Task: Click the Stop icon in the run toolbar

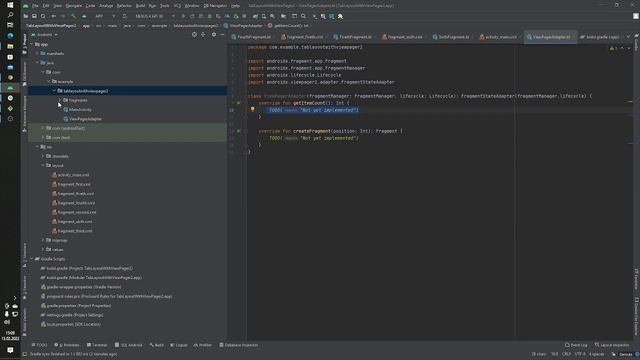Action: click(244, 16)
